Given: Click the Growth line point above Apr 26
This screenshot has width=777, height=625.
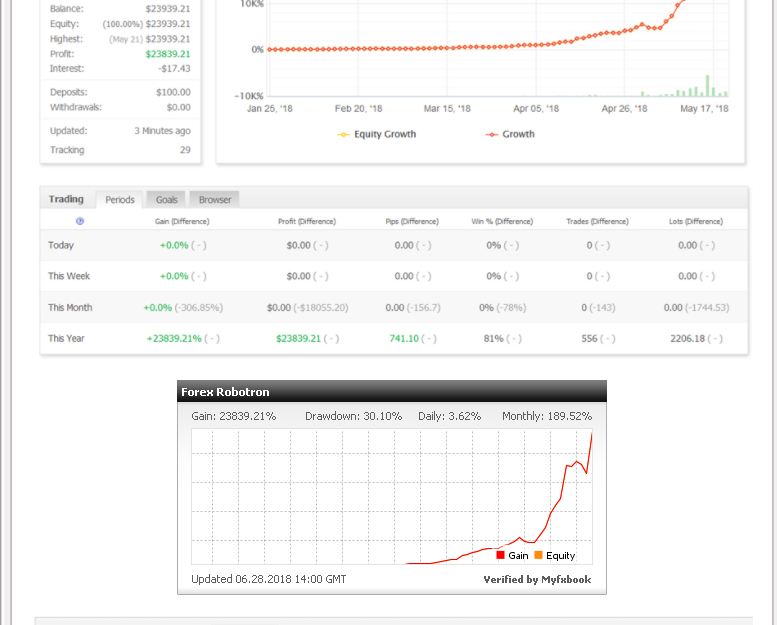Looking at the screenshot, I should point(625,31).
